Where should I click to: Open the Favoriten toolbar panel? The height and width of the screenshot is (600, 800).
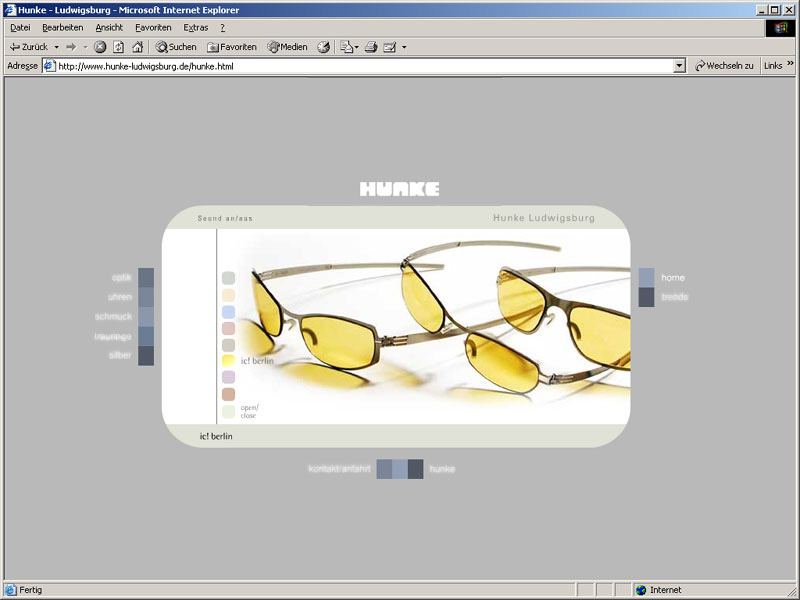point(232,47)
